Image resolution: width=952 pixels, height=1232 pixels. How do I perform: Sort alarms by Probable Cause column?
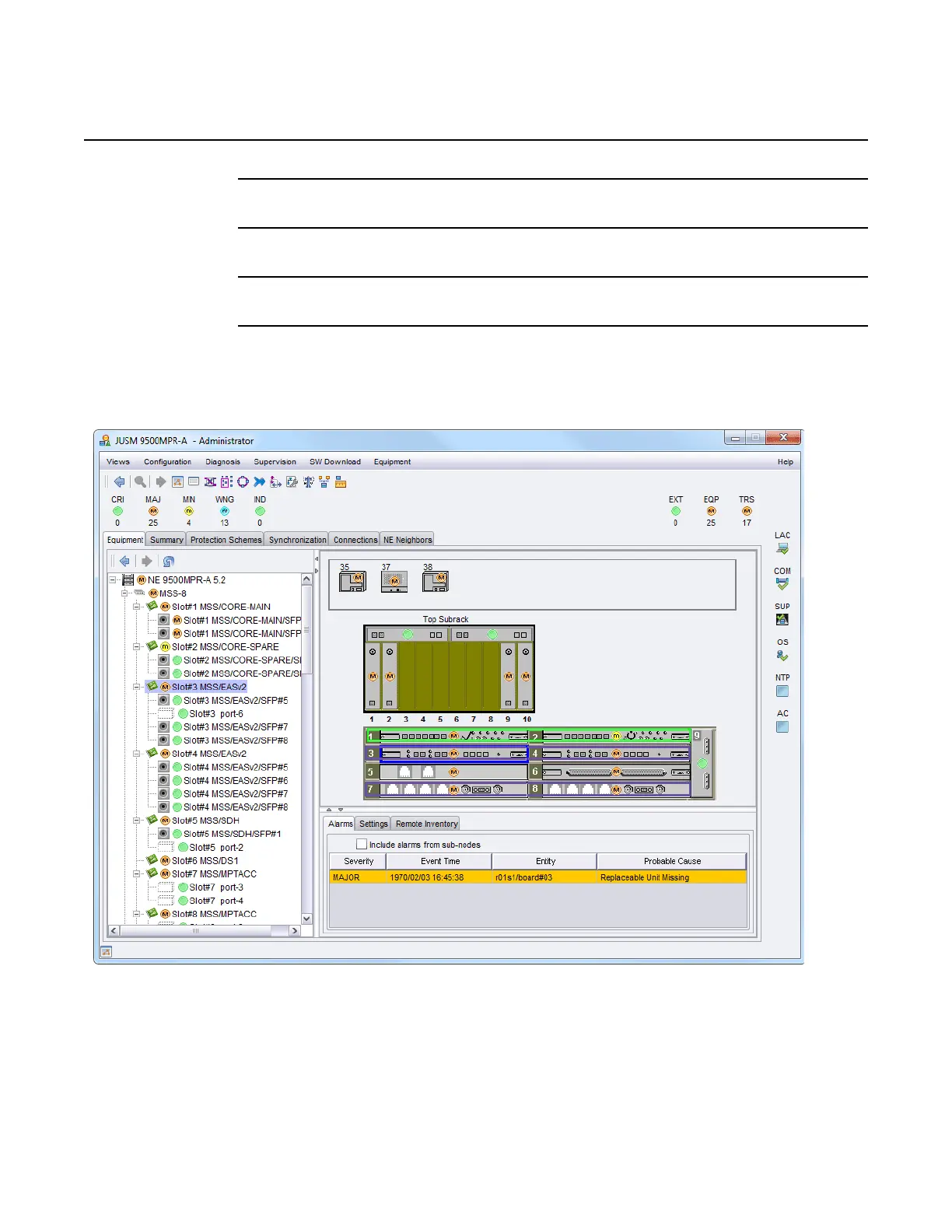coord(672,861)
